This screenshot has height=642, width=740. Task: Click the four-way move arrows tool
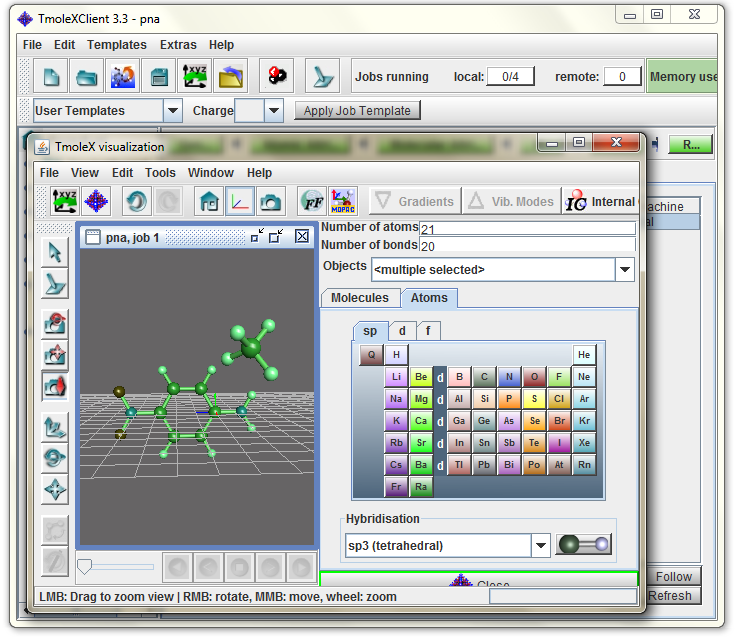point(55,491)
